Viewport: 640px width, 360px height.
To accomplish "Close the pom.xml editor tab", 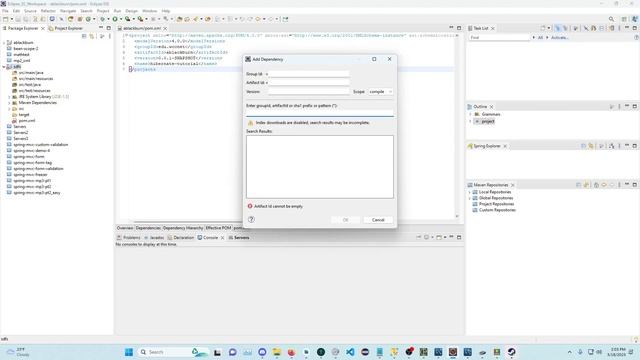I will pos(165,29).
